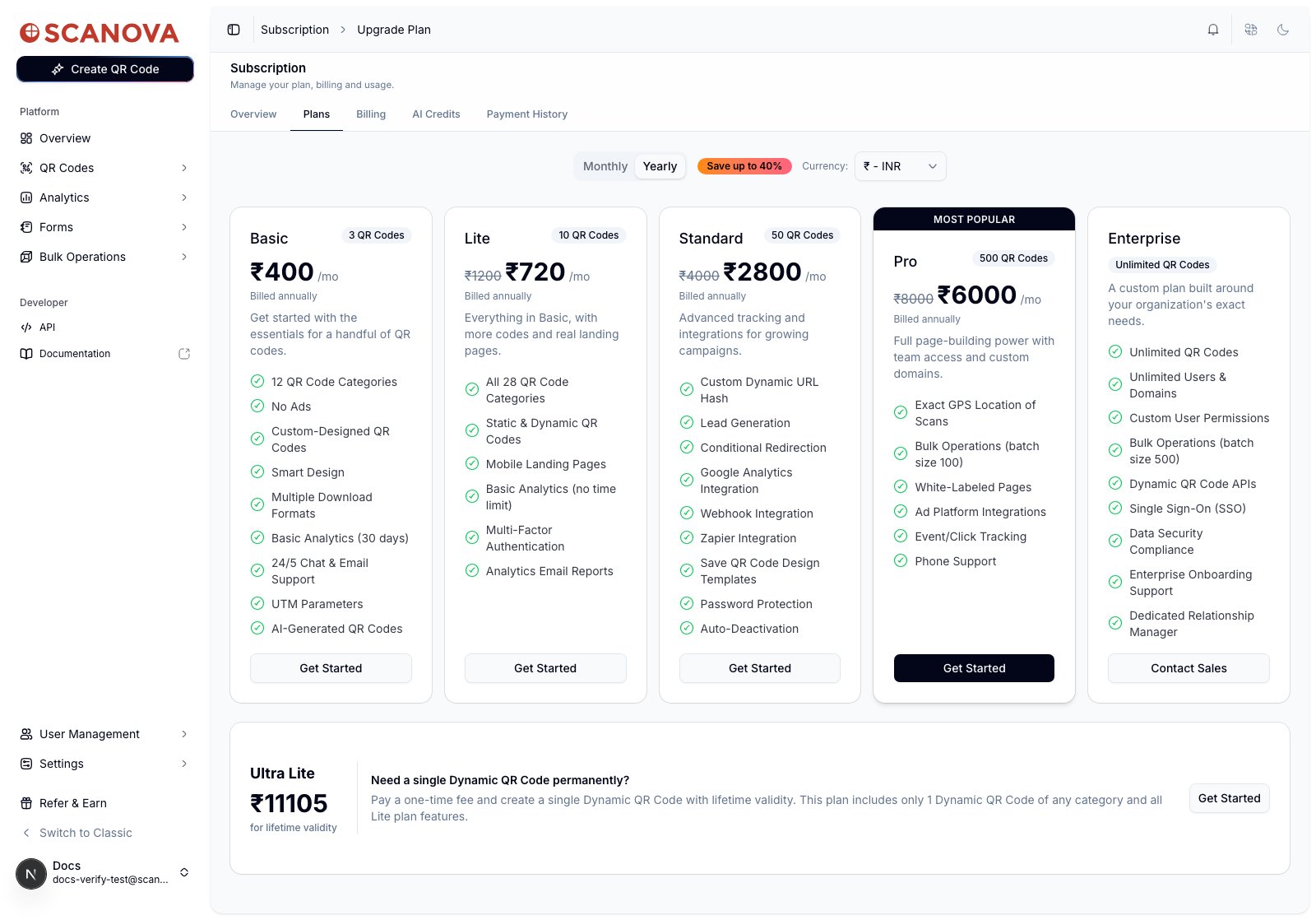Click the Refer & Earn gift icon
The height and width of the screenshot is (920, 1316).
26,803
